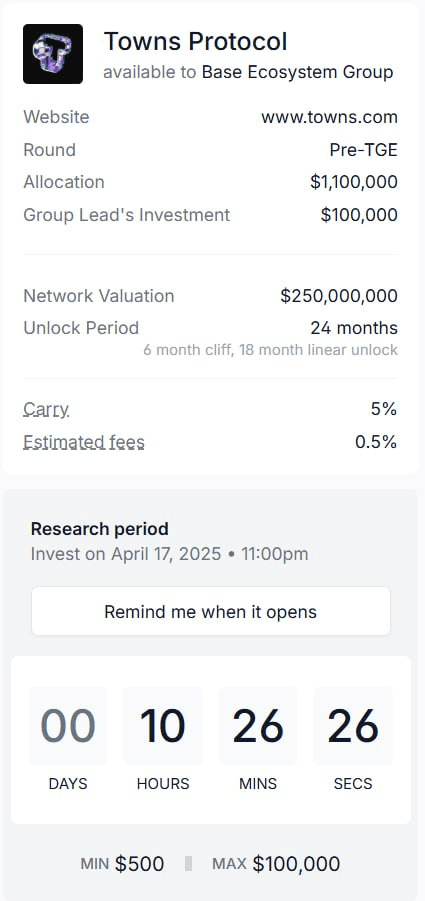Click the hours countdown box showing 10
The width and height of the screenshot is (425, 901).
click(x=163, y=726)
